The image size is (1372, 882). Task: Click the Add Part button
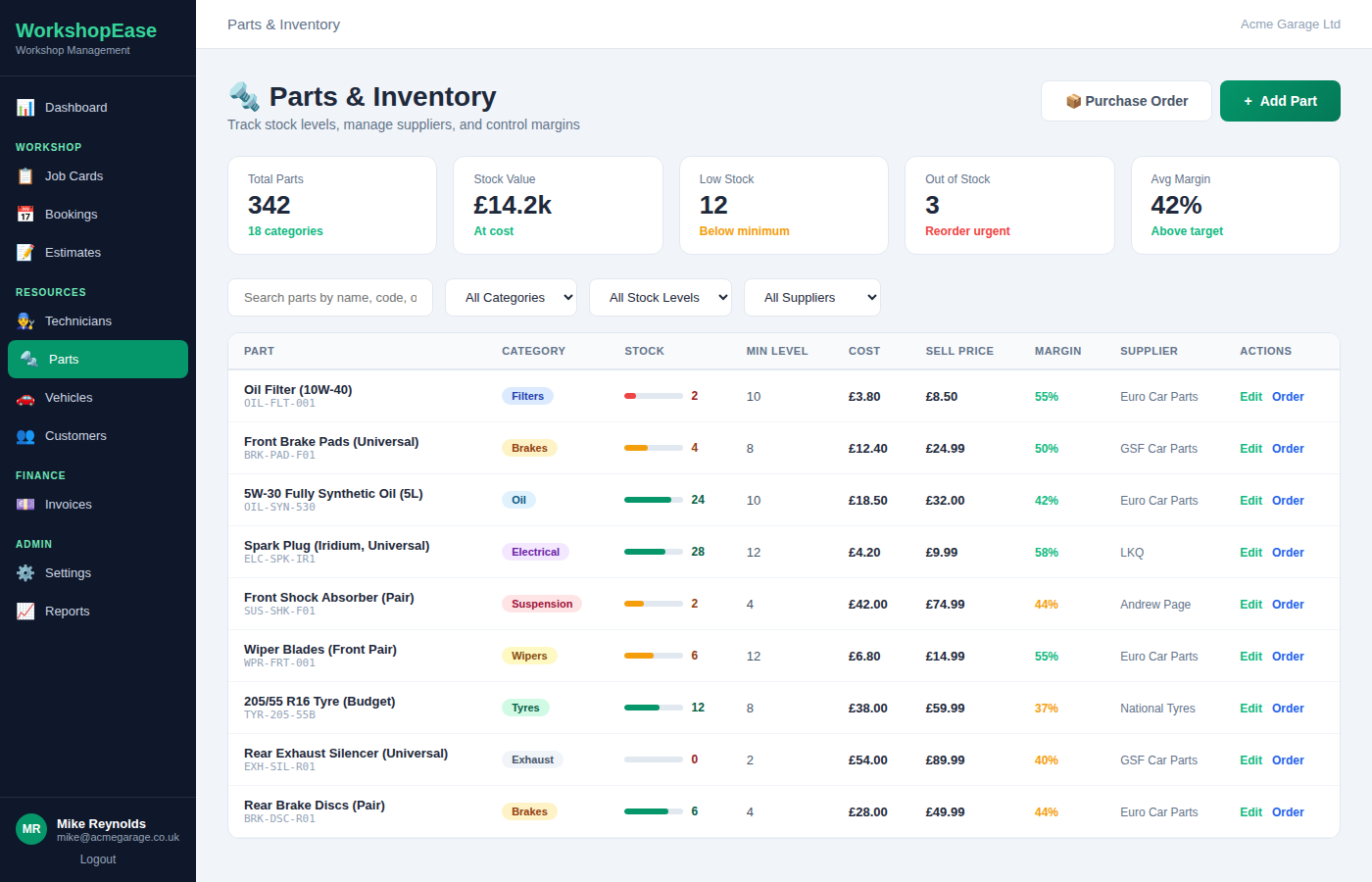pyautogui.click(x=1280, y=101)
